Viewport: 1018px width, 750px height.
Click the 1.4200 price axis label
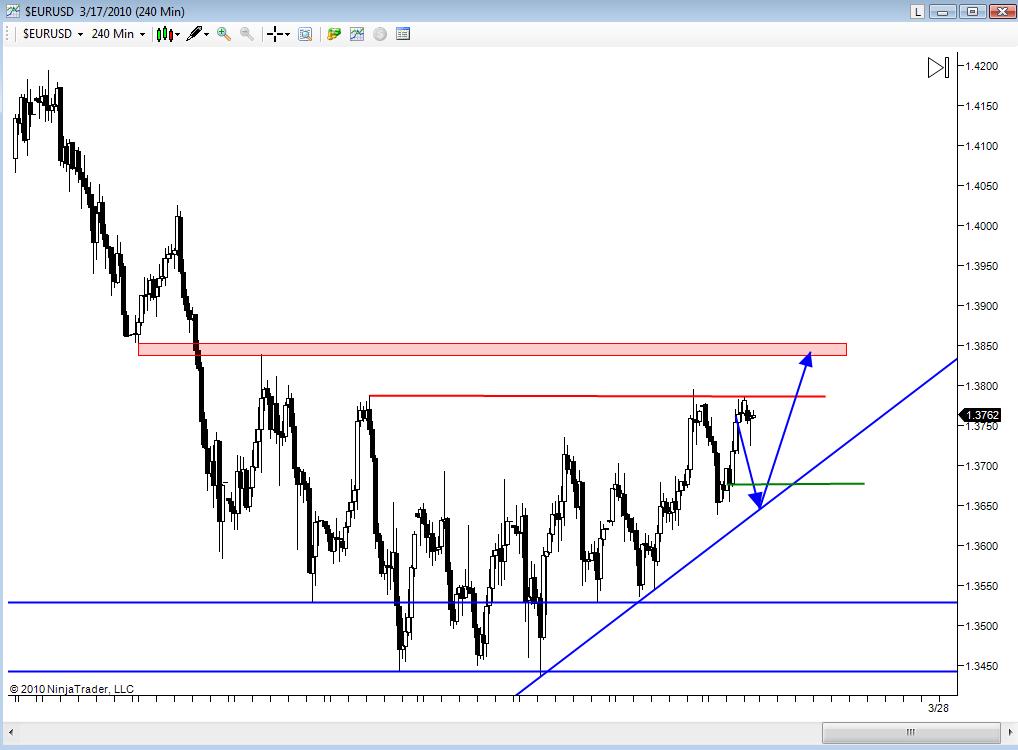[x=981, y=66]
